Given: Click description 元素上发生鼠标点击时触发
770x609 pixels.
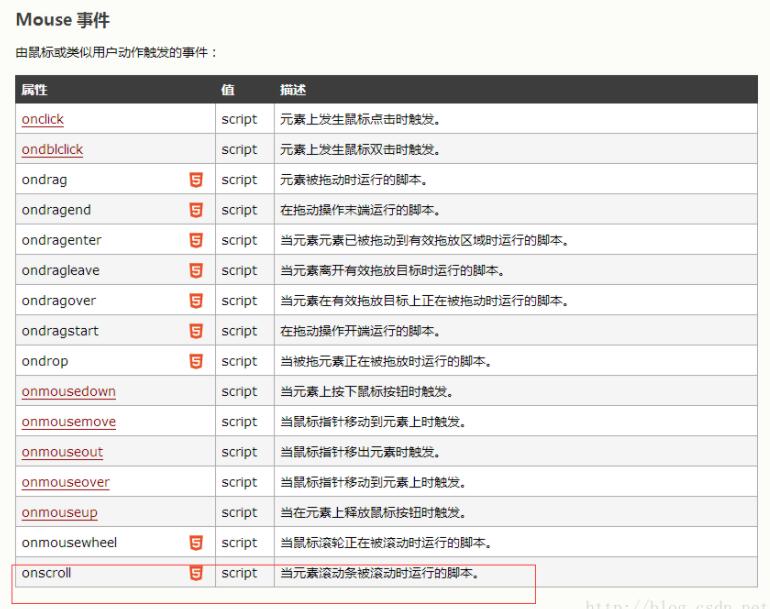Looking at the screenshot, I should point(359,119).
